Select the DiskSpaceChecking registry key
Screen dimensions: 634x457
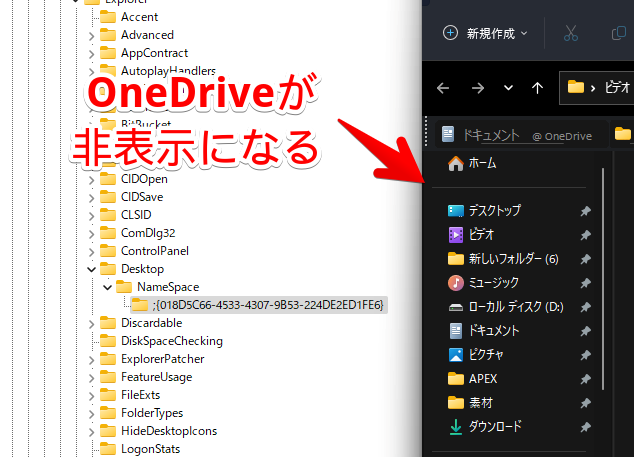pos(172,341)
